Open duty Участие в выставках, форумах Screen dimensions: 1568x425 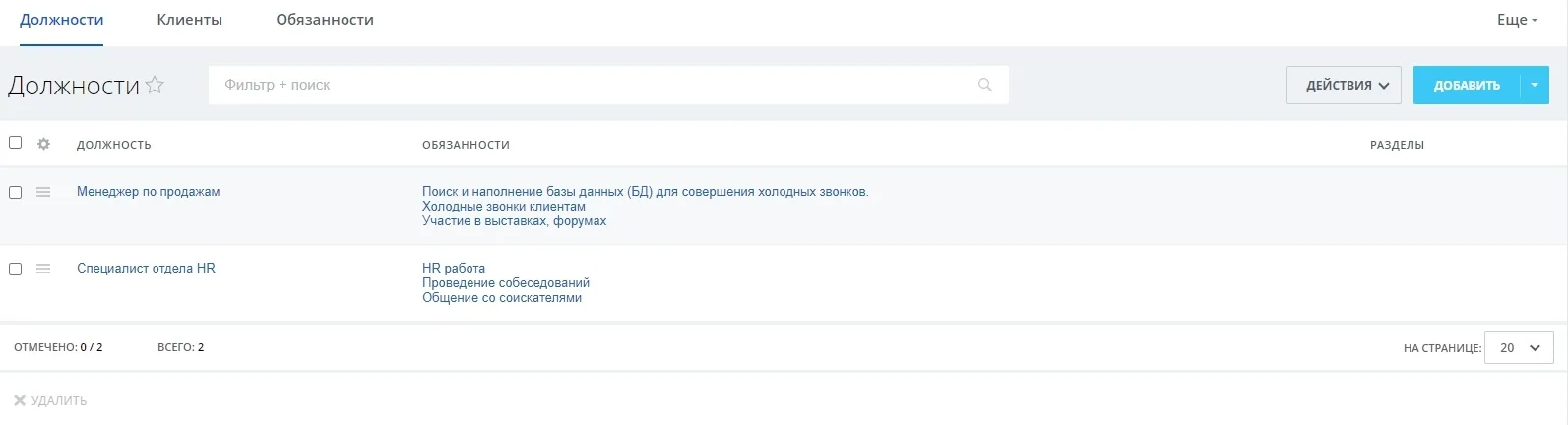pos(514,221)
